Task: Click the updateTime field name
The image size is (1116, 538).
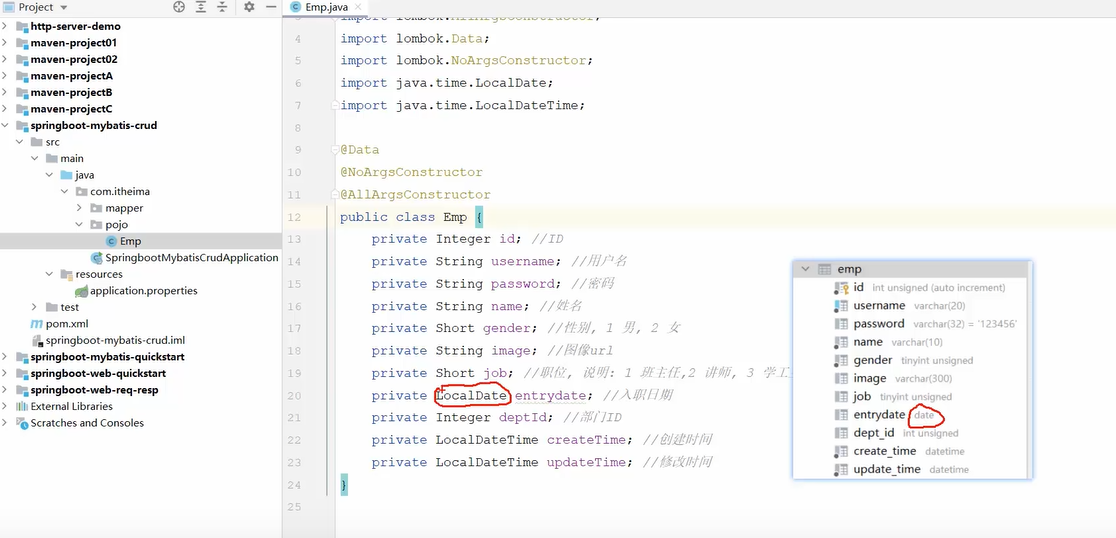Action: [x=586, y=463]
